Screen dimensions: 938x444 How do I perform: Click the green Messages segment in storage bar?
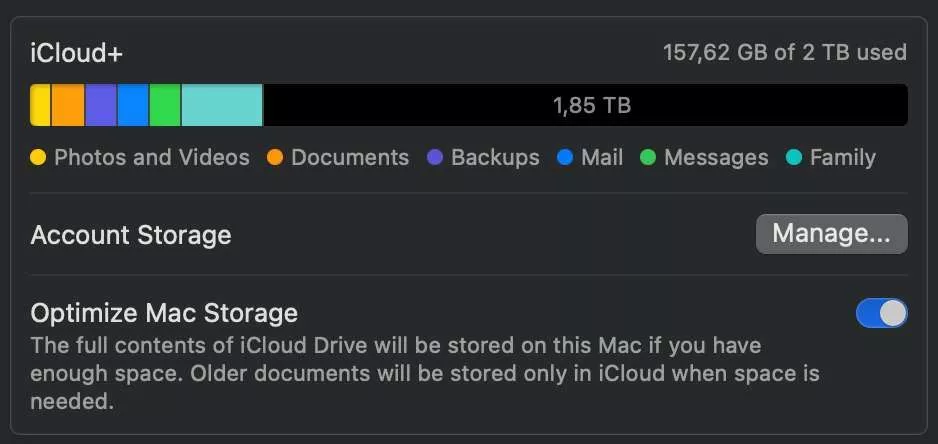point(165,105)
